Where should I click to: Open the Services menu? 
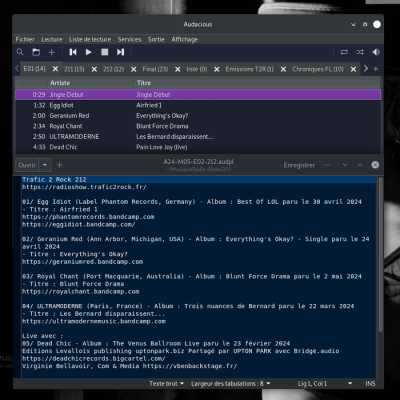129,39
